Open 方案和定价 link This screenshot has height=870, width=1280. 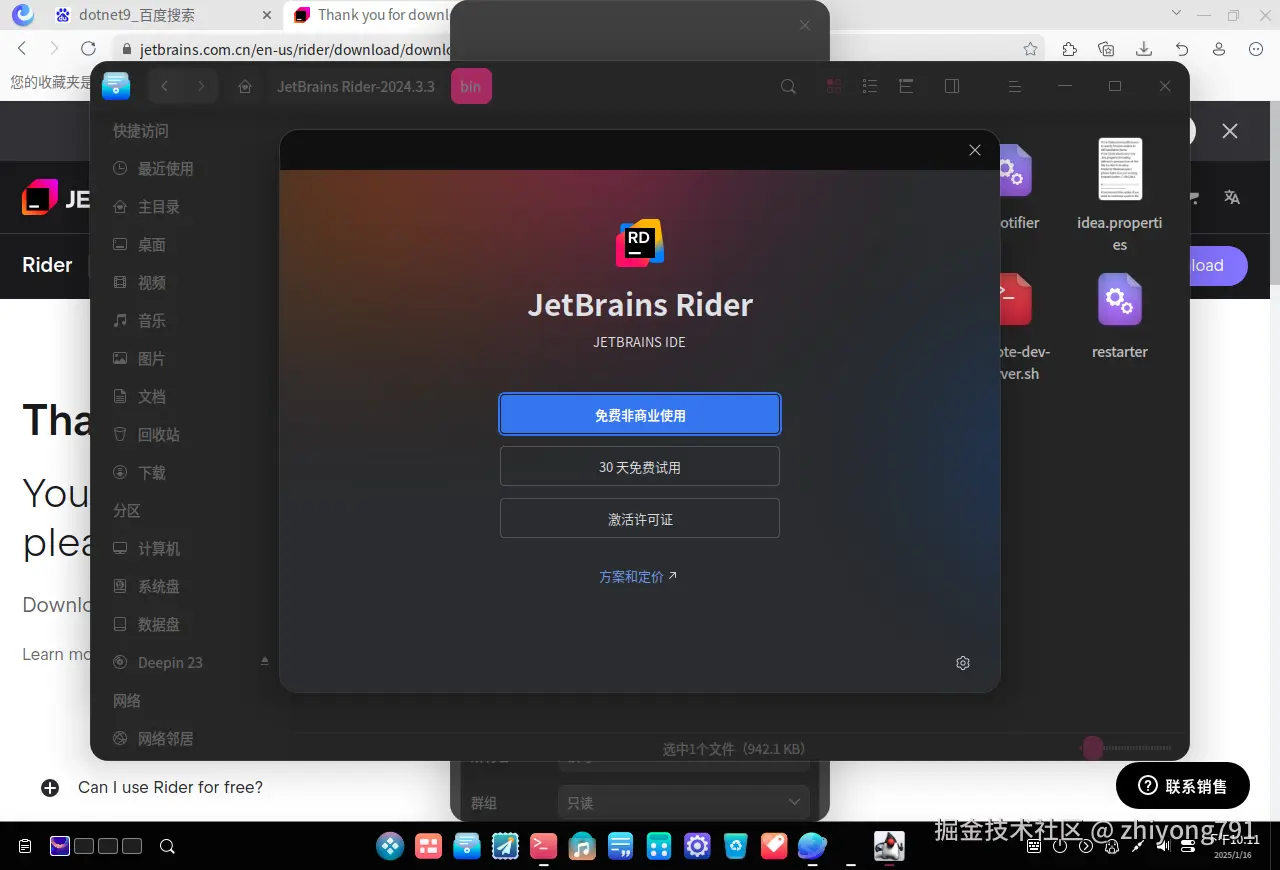point(638,576)
